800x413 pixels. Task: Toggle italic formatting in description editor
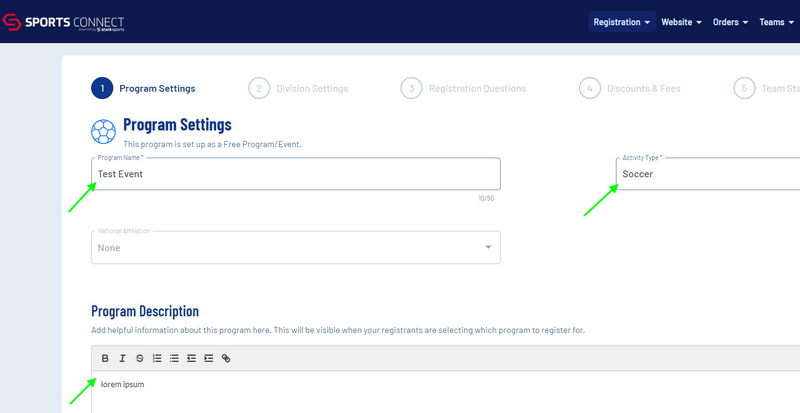(122, 358)
